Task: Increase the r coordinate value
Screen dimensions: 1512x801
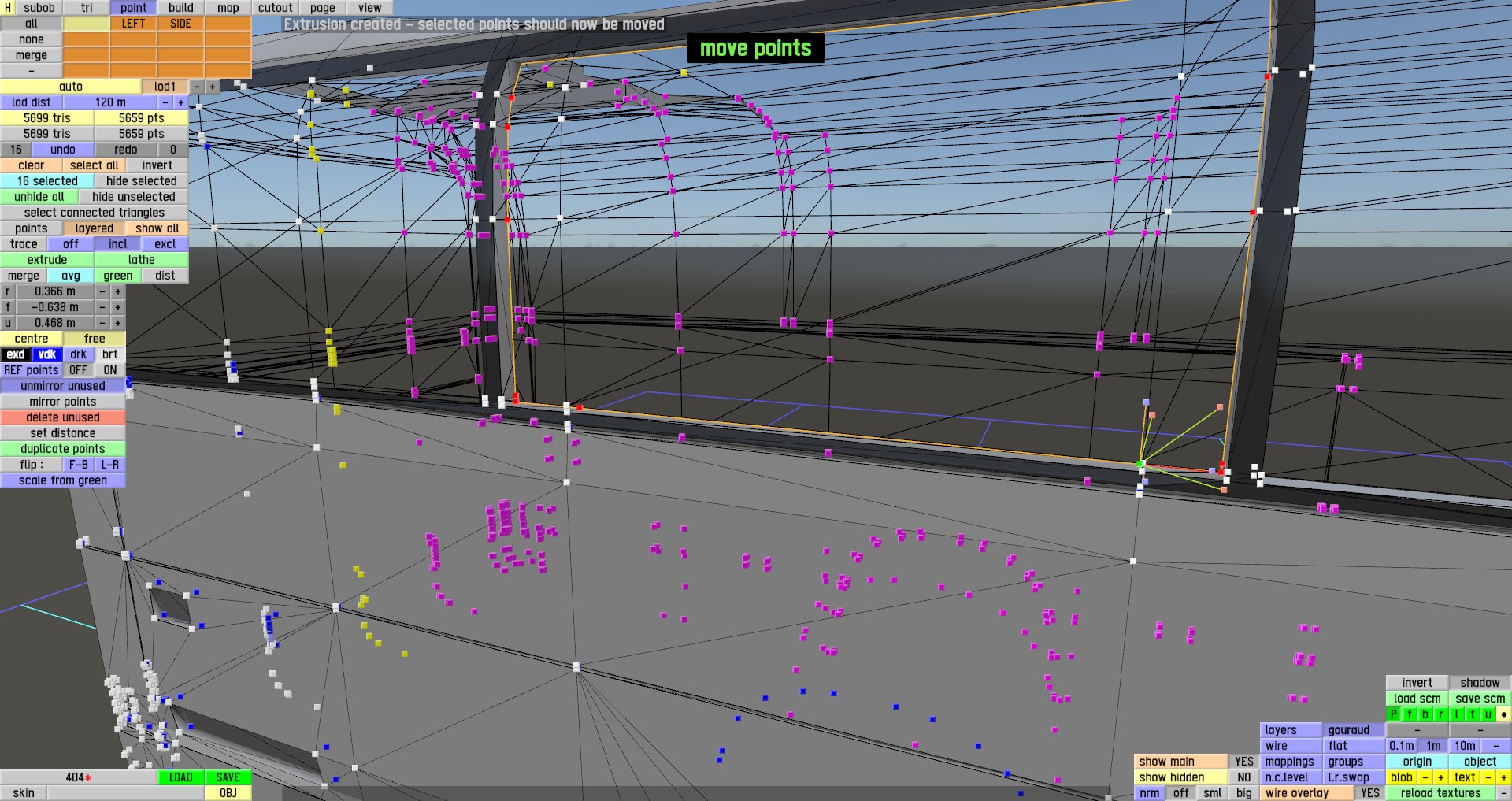Action: pos(118,291)
